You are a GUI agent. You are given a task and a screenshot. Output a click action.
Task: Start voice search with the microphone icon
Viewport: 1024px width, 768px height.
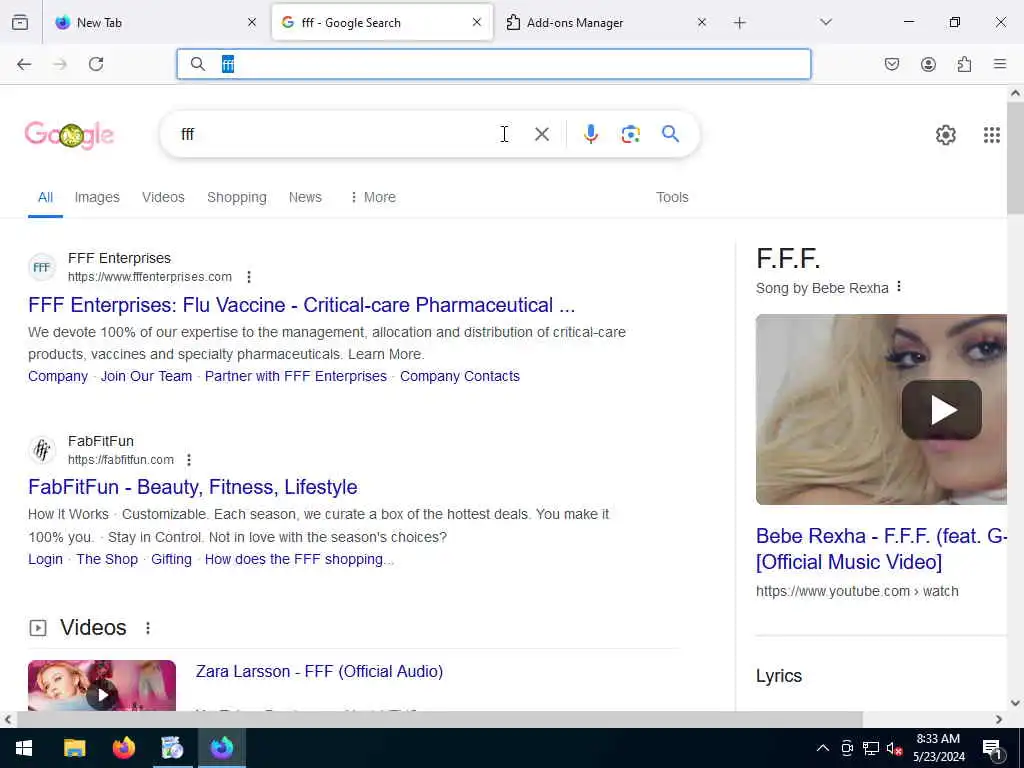pos(590,134)
